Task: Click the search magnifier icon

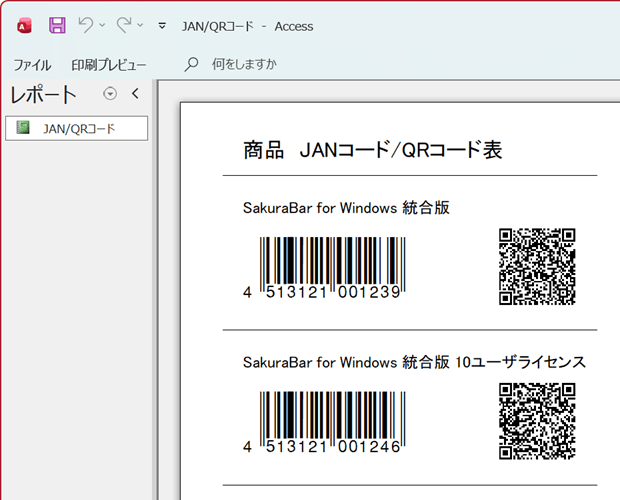Action: pos(191,64)
